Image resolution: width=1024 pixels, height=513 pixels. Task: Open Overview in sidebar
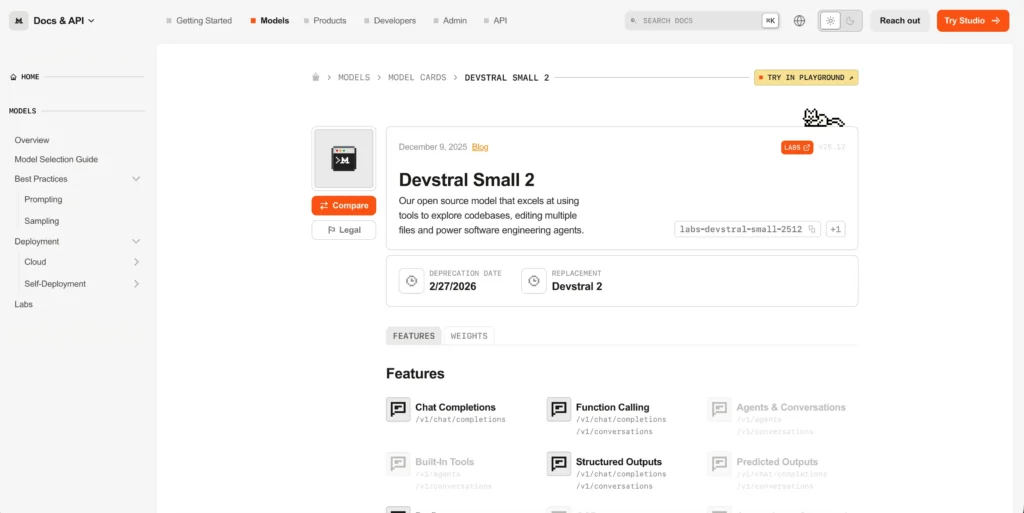[32, 140]
